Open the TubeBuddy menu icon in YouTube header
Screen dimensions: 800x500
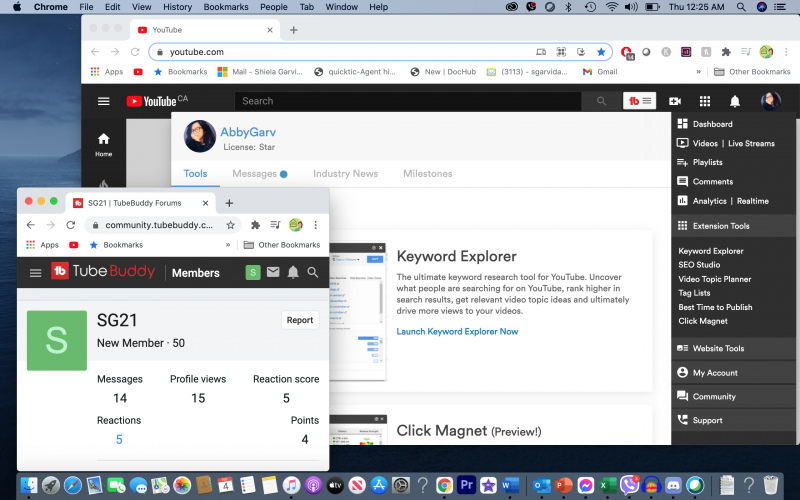pos(638,101)
